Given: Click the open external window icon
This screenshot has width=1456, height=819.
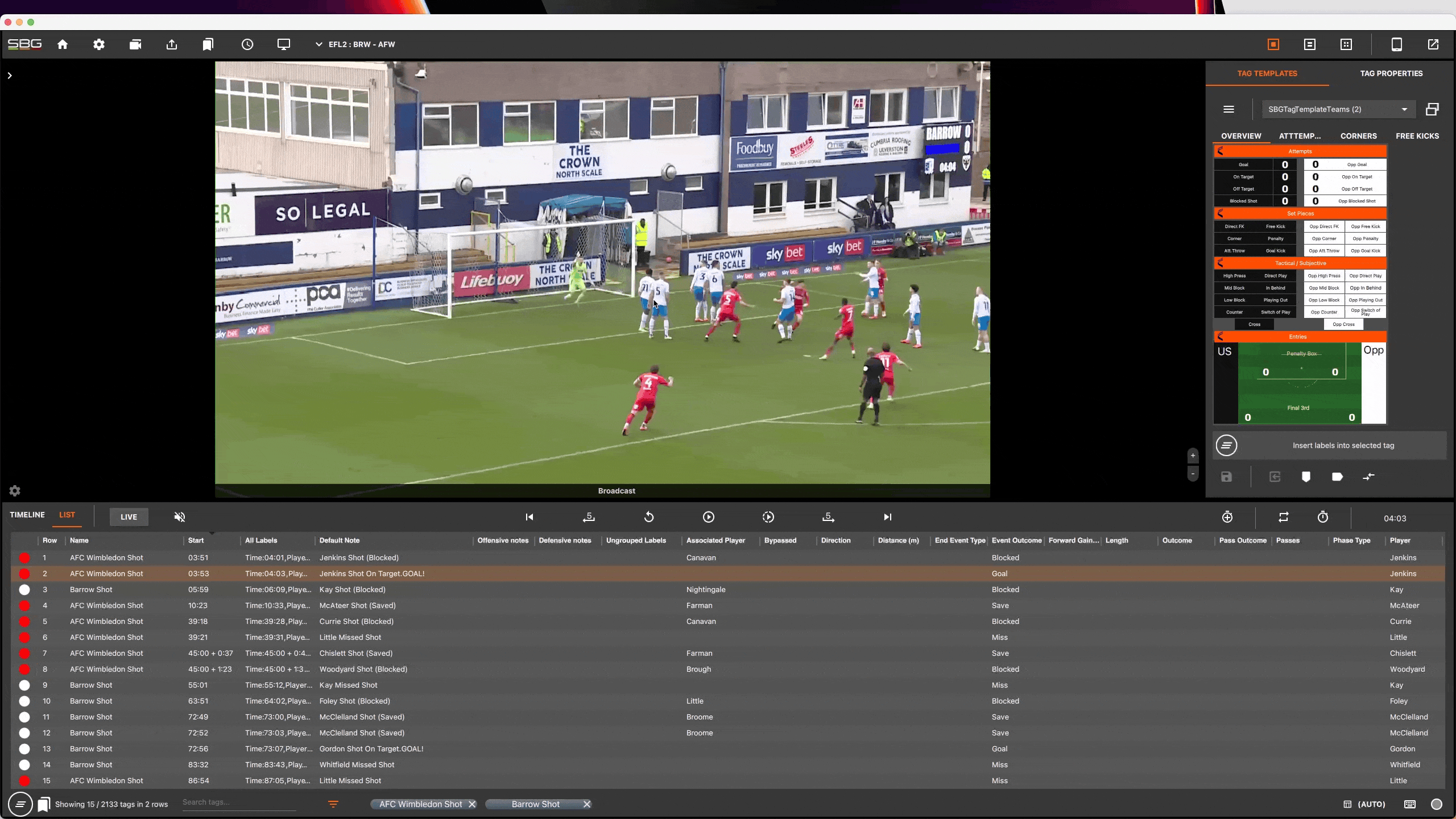Looking at the screenshot, I should point(1433,44).
